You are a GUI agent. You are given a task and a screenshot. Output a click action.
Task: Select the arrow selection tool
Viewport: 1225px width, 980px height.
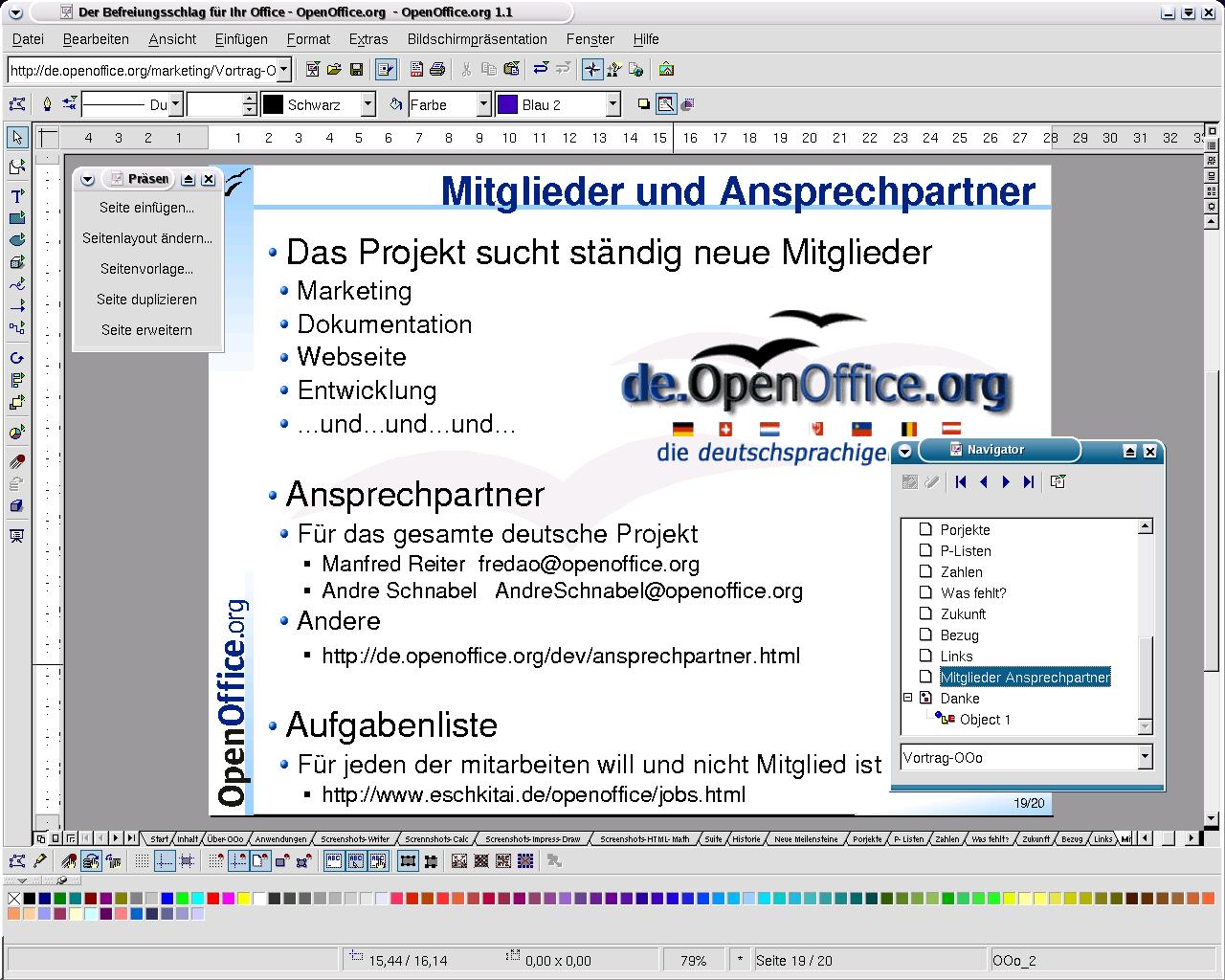coord(16,138)
